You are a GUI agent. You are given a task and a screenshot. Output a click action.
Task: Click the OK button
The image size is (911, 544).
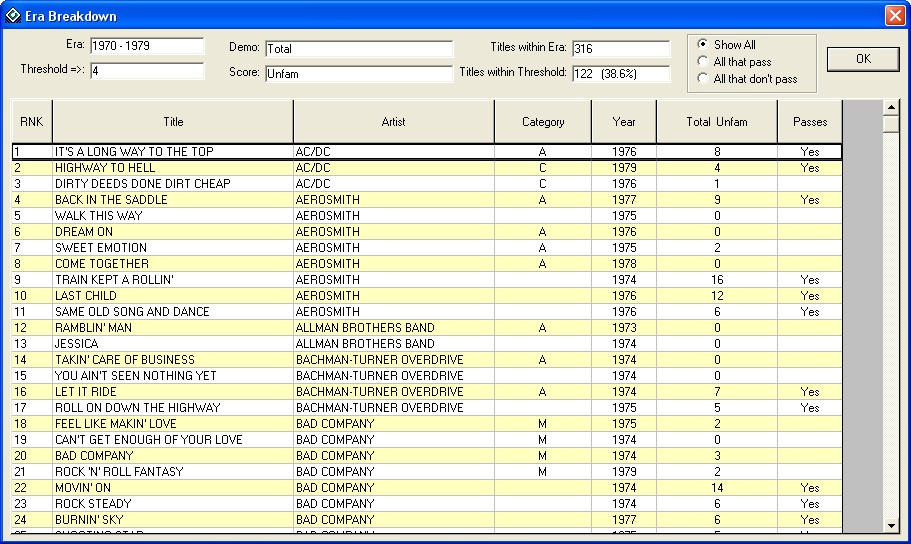point(863,59)
